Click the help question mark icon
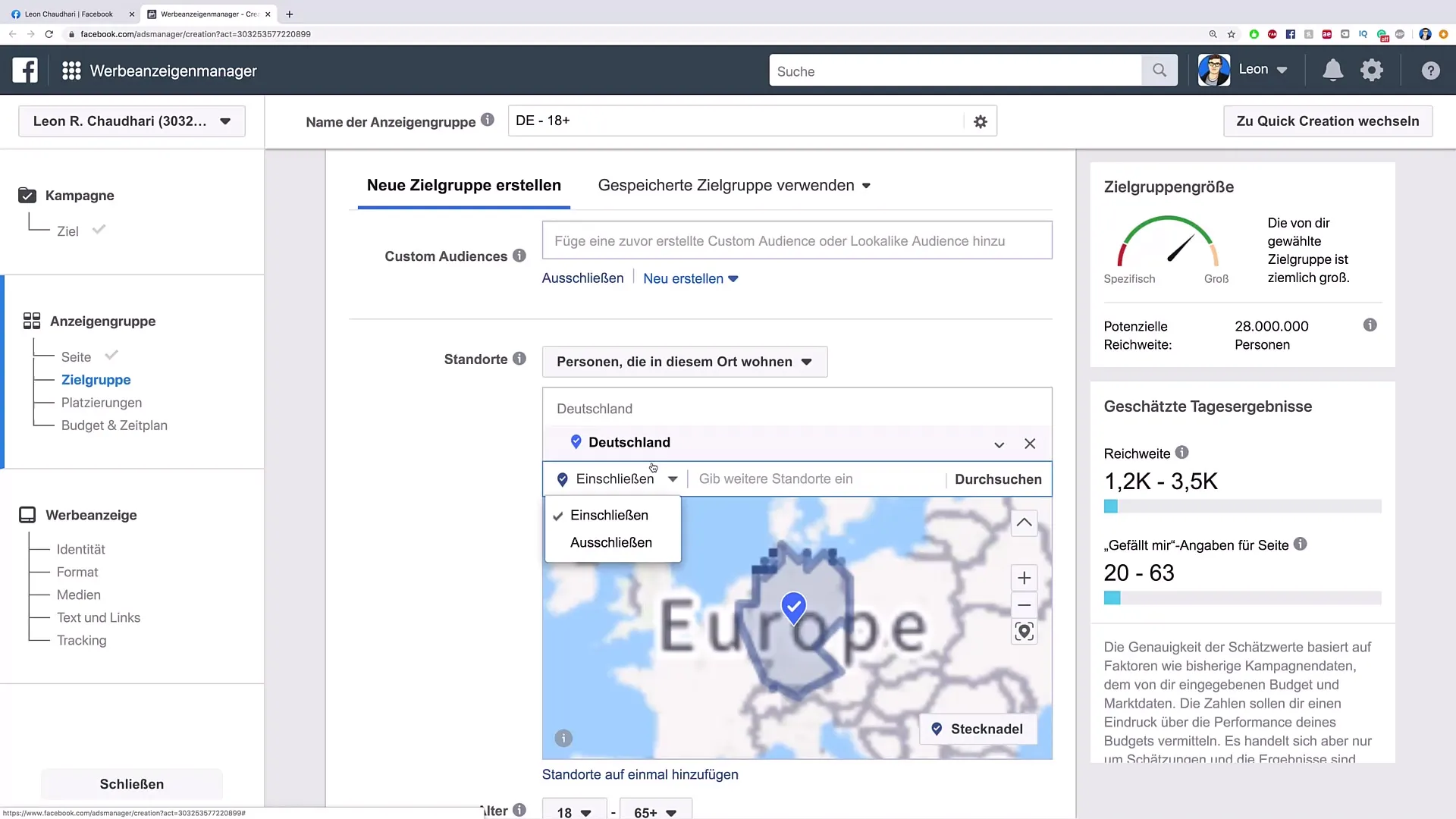Viewport: 1456px width, 819px height. pos(1432,70)
